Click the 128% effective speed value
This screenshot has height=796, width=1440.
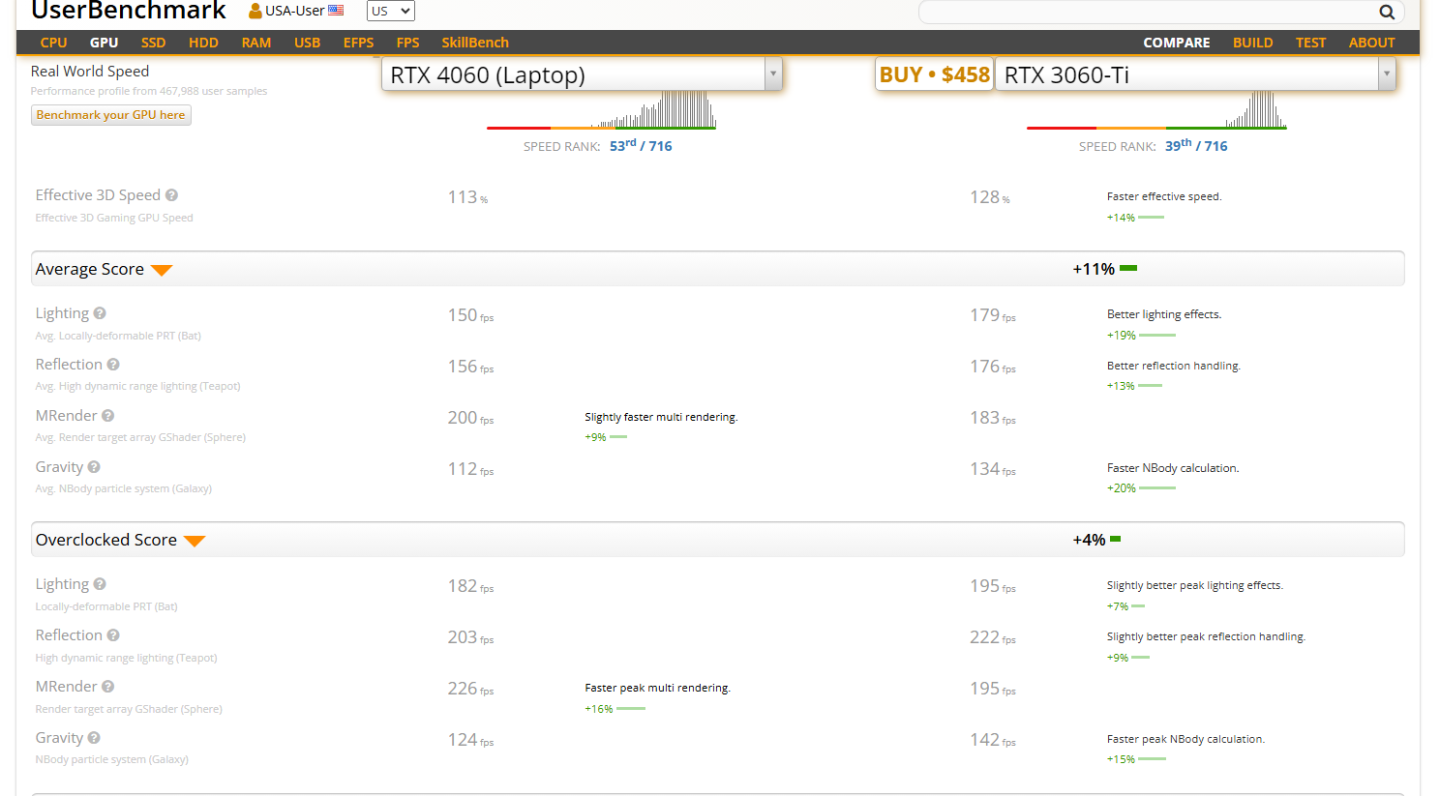989,197
